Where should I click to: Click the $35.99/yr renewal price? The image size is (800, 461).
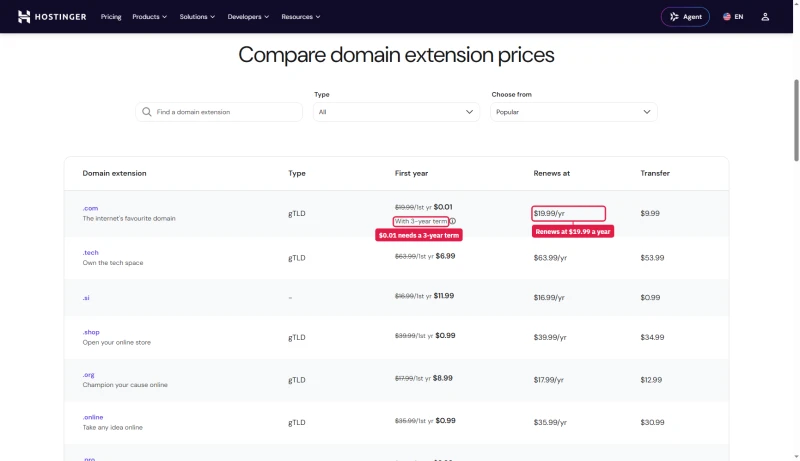[550, 422]
